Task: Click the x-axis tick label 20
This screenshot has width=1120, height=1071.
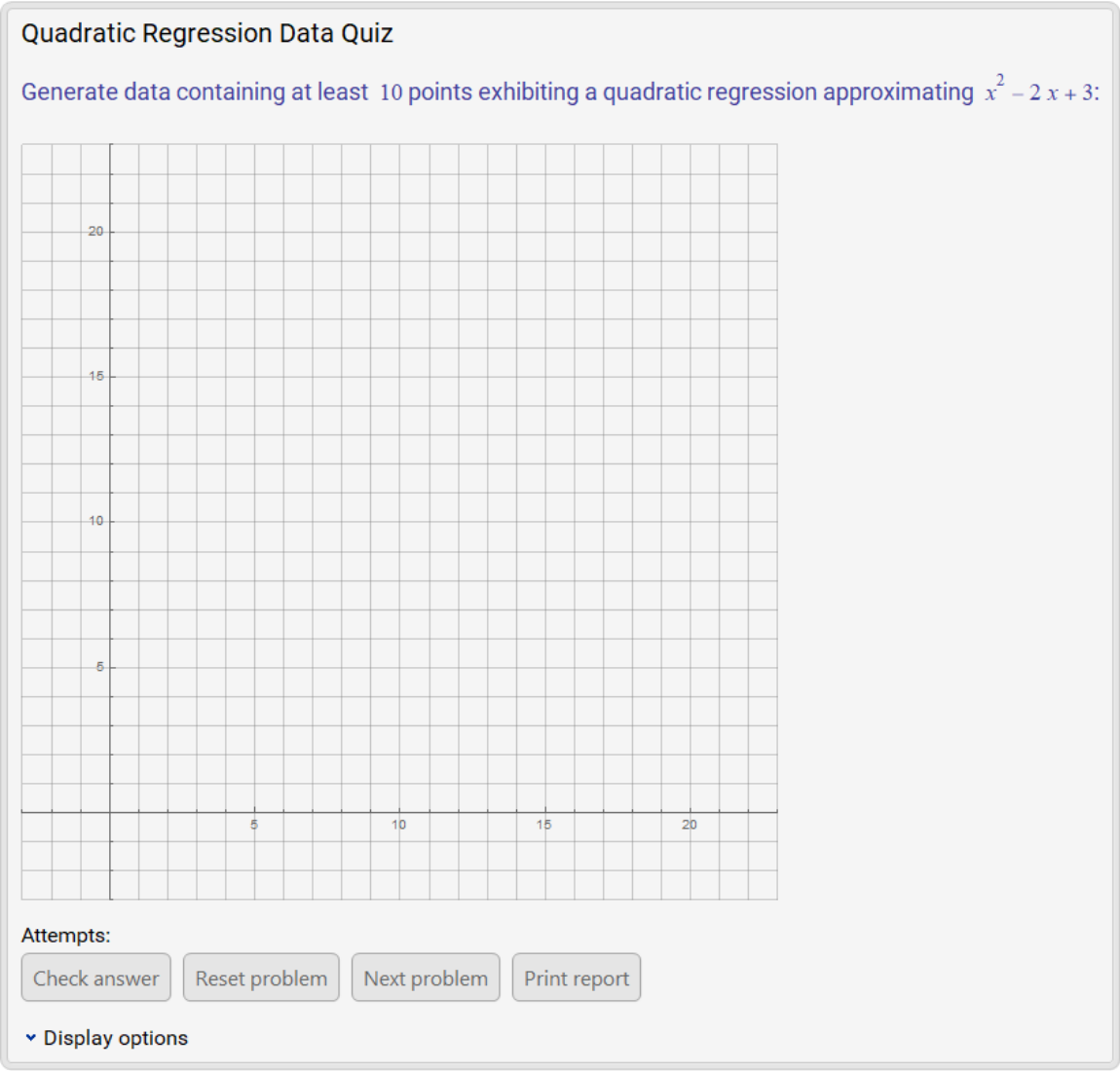Action: tap(690, 825)
